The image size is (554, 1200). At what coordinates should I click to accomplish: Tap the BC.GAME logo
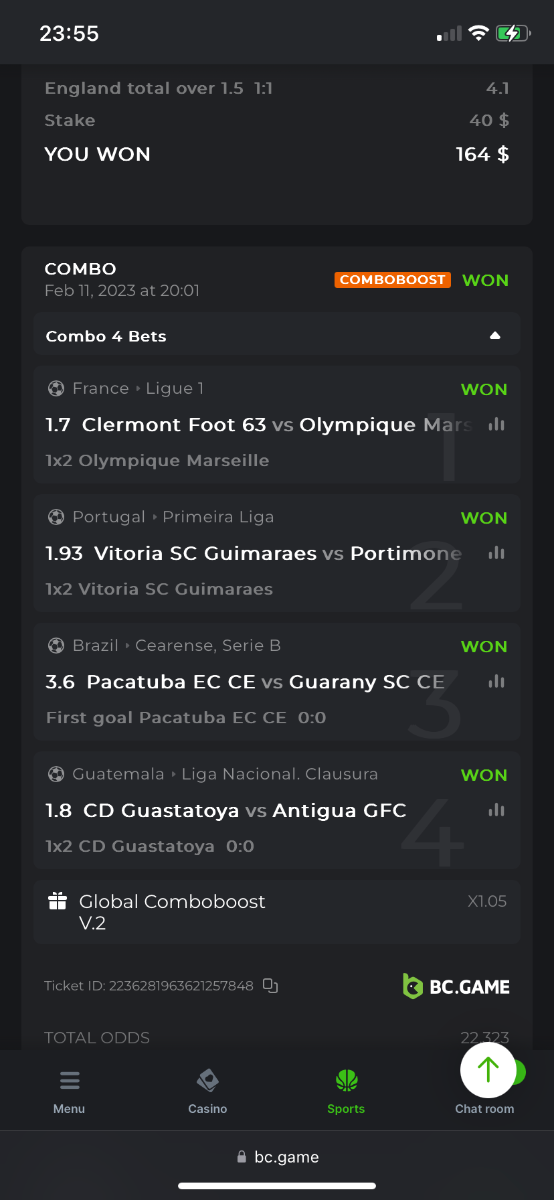[456, 986]
